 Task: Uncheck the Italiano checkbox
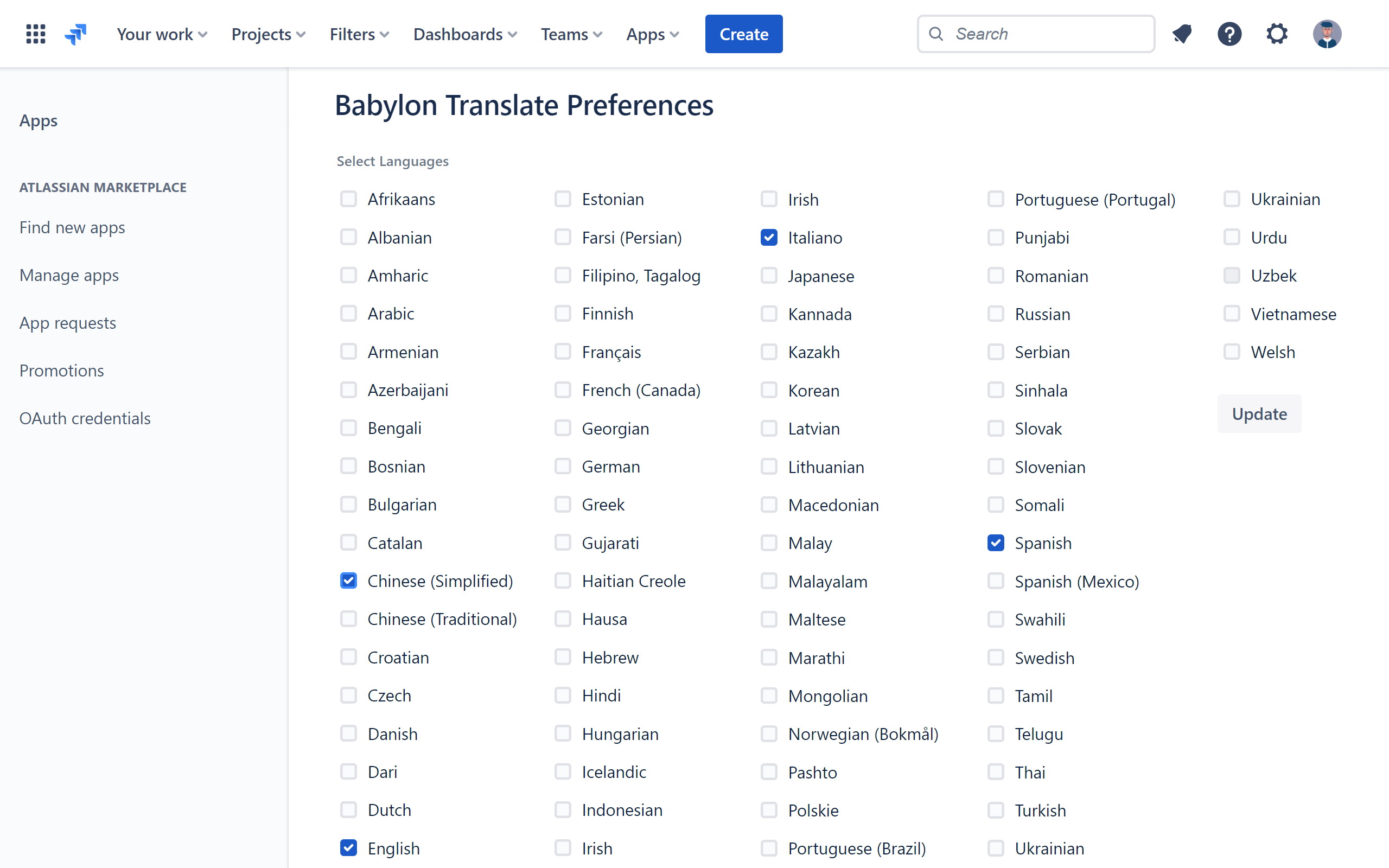pyautogui.click(x=769, y=237)
